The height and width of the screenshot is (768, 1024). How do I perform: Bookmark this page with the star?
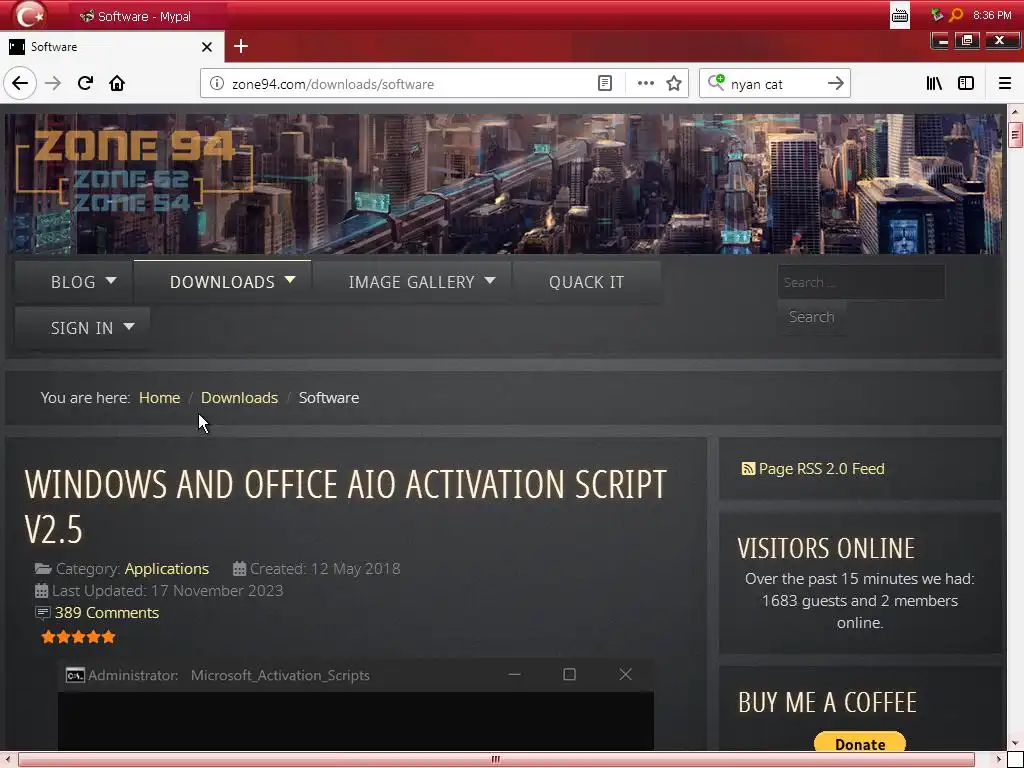click(x=674, y=84)
